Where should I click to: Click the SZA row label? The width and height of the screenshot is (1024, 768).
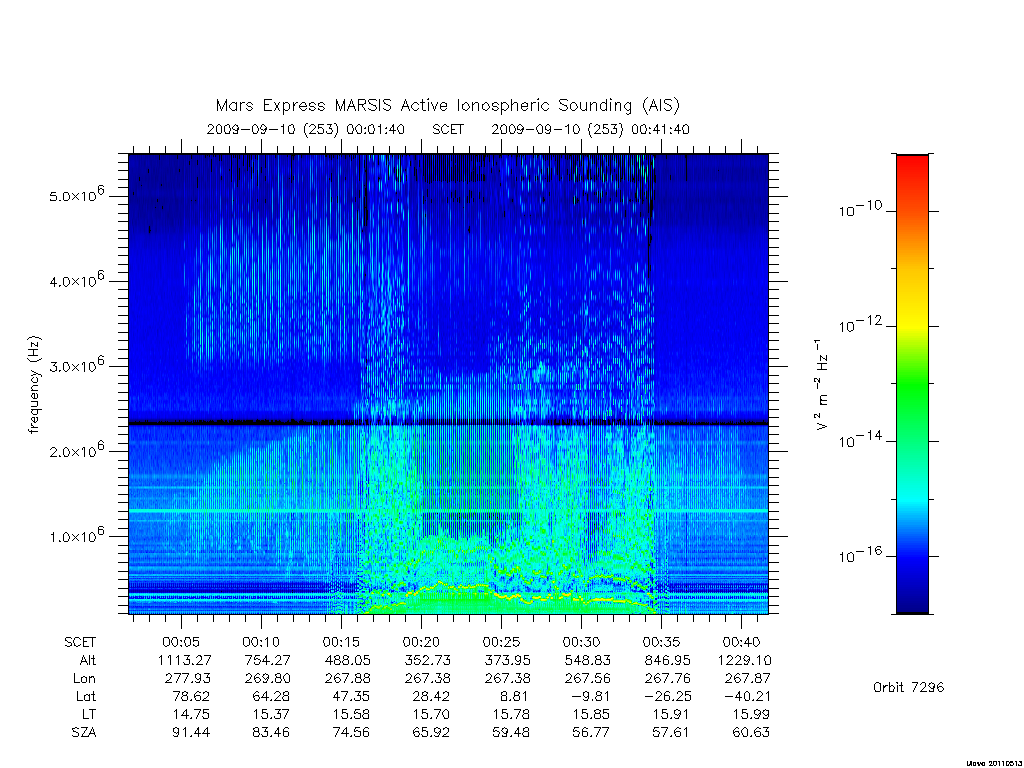click(x=84, y=733)
